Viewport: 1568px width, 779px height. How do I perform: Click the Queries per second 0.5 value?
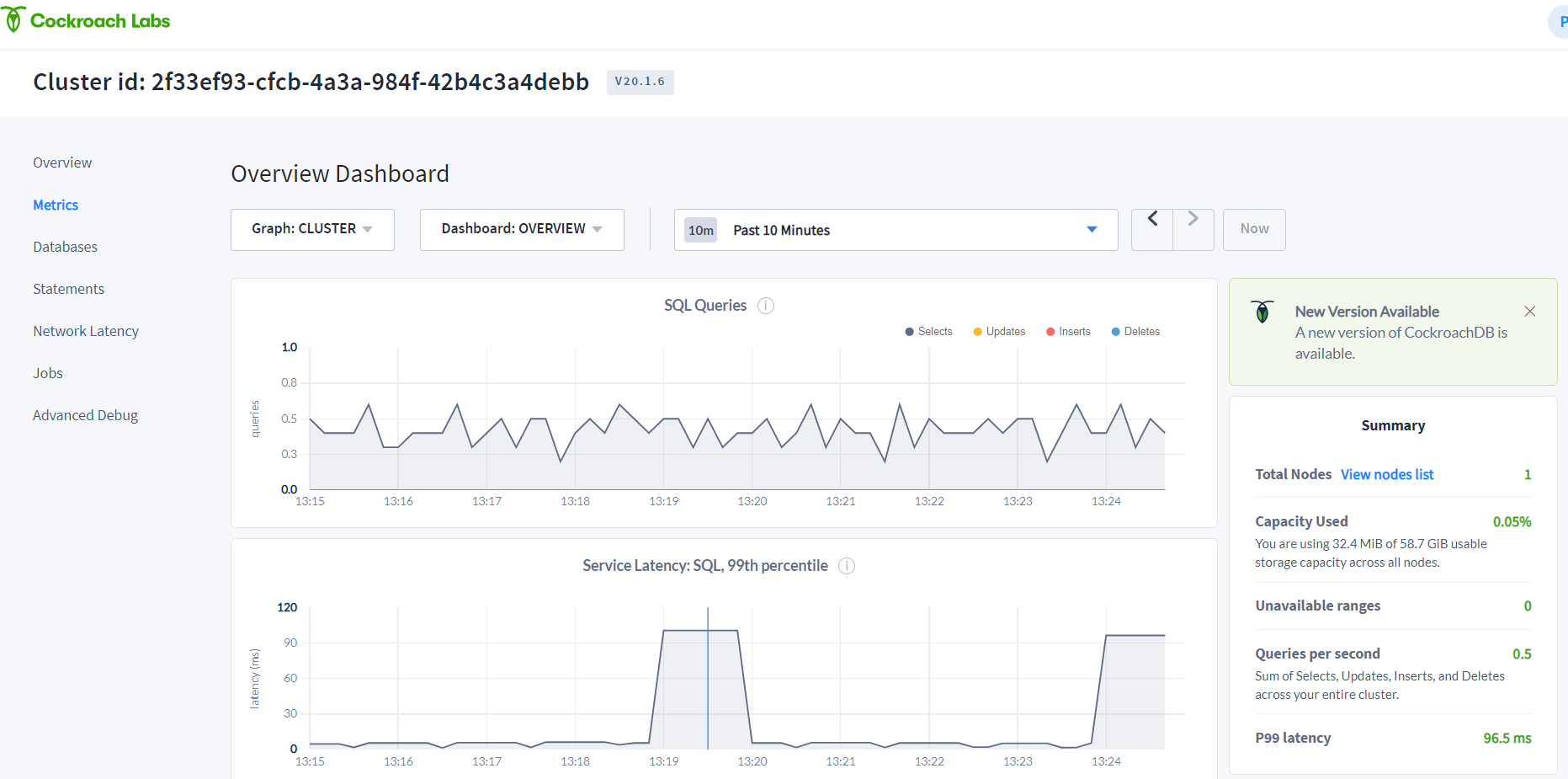pyautogui.click(x=1522, y=654)
